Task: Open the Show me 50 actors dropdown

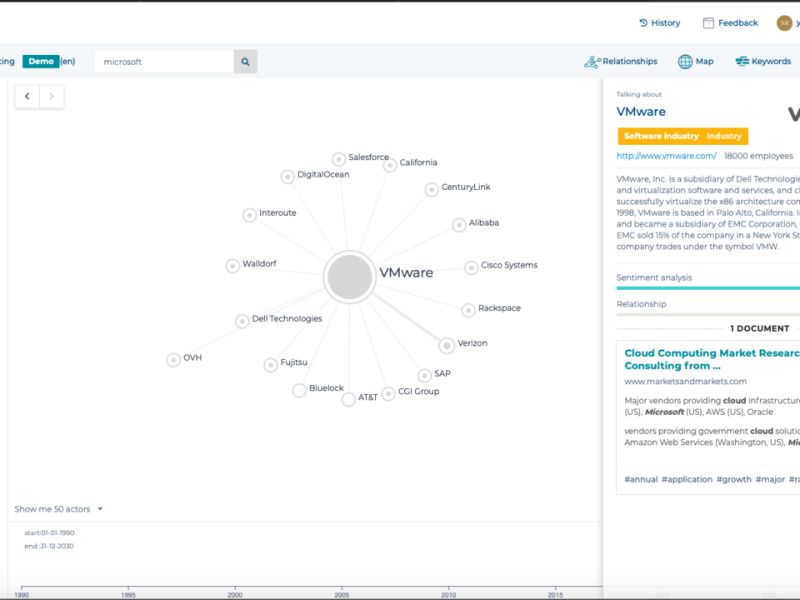Action: 59,509
